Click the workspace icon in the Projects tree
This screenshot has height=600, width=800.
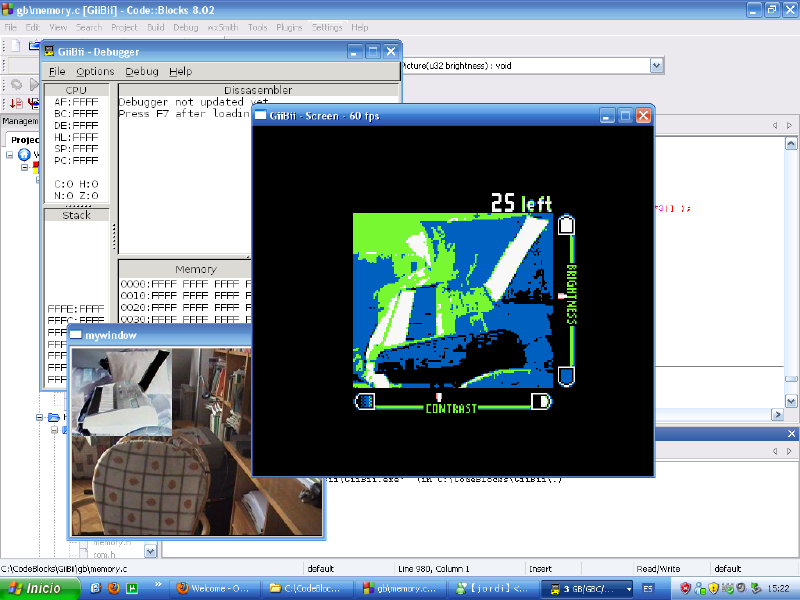tap(25, 155)
